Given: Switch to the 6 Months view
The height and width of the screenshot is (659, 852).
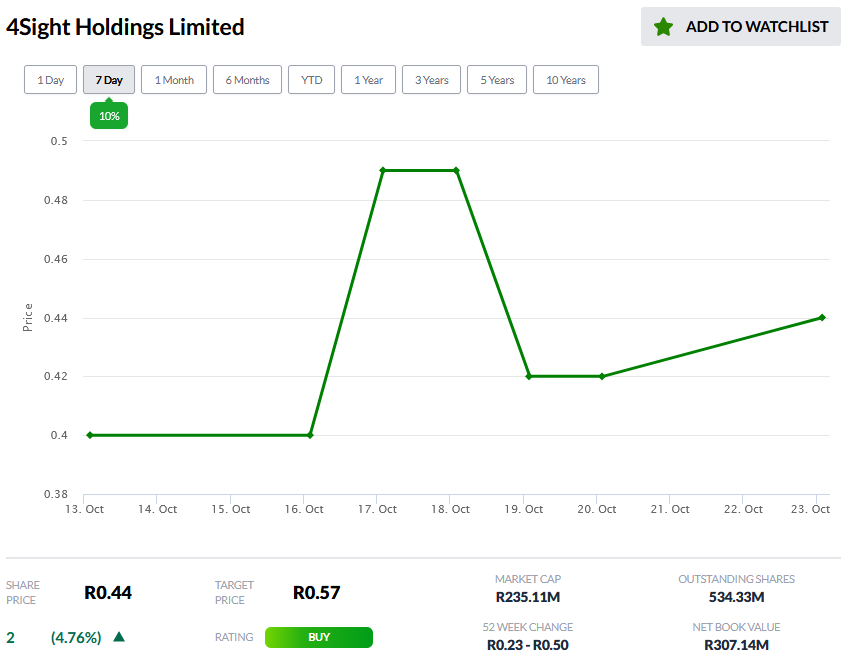Looking at the screenshot, I should (247, 80).
